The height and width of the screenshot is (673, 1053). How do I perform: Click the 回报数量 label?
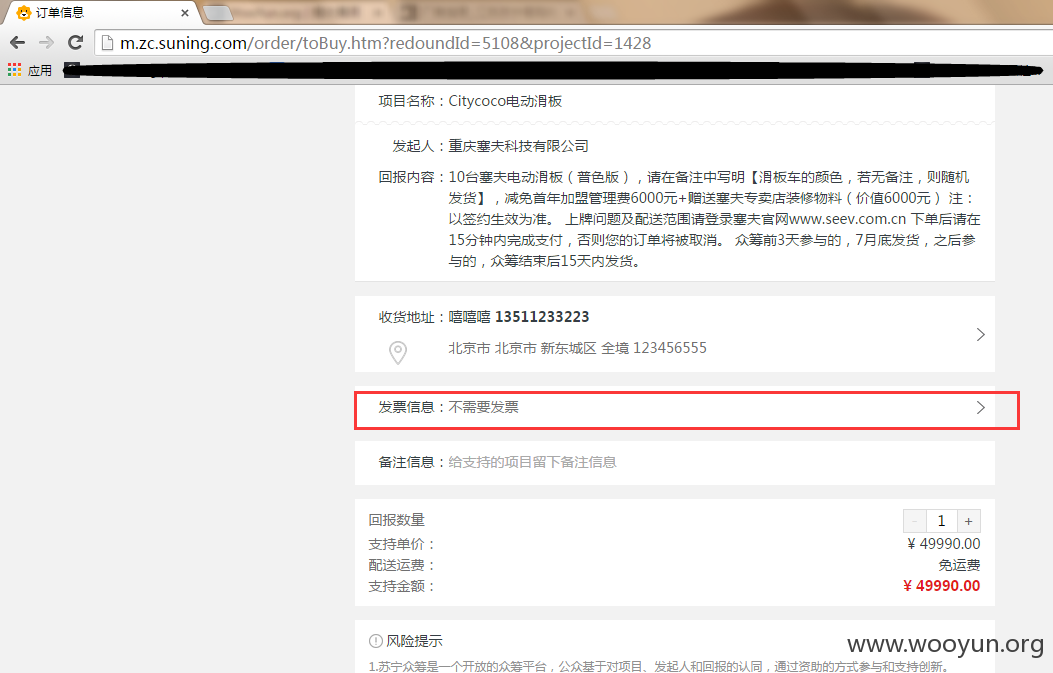396,520
